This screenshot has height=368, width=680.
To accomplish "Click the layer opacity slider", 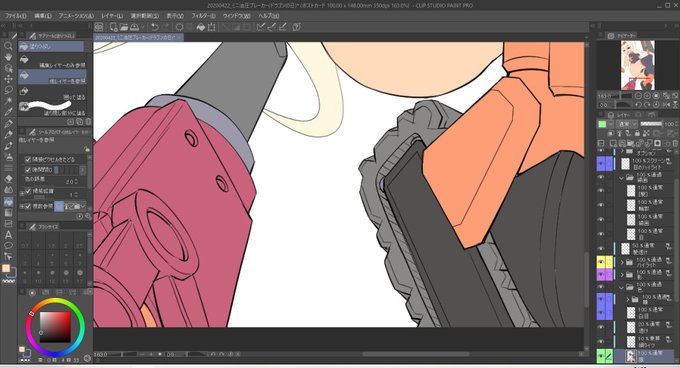I will 651,124.
